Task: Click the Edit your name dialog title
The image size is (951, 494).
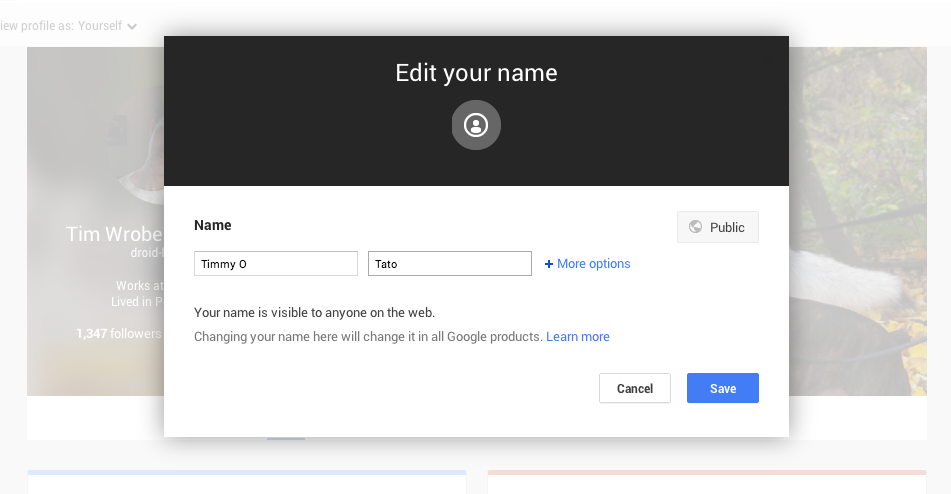Action: point(476,73)
